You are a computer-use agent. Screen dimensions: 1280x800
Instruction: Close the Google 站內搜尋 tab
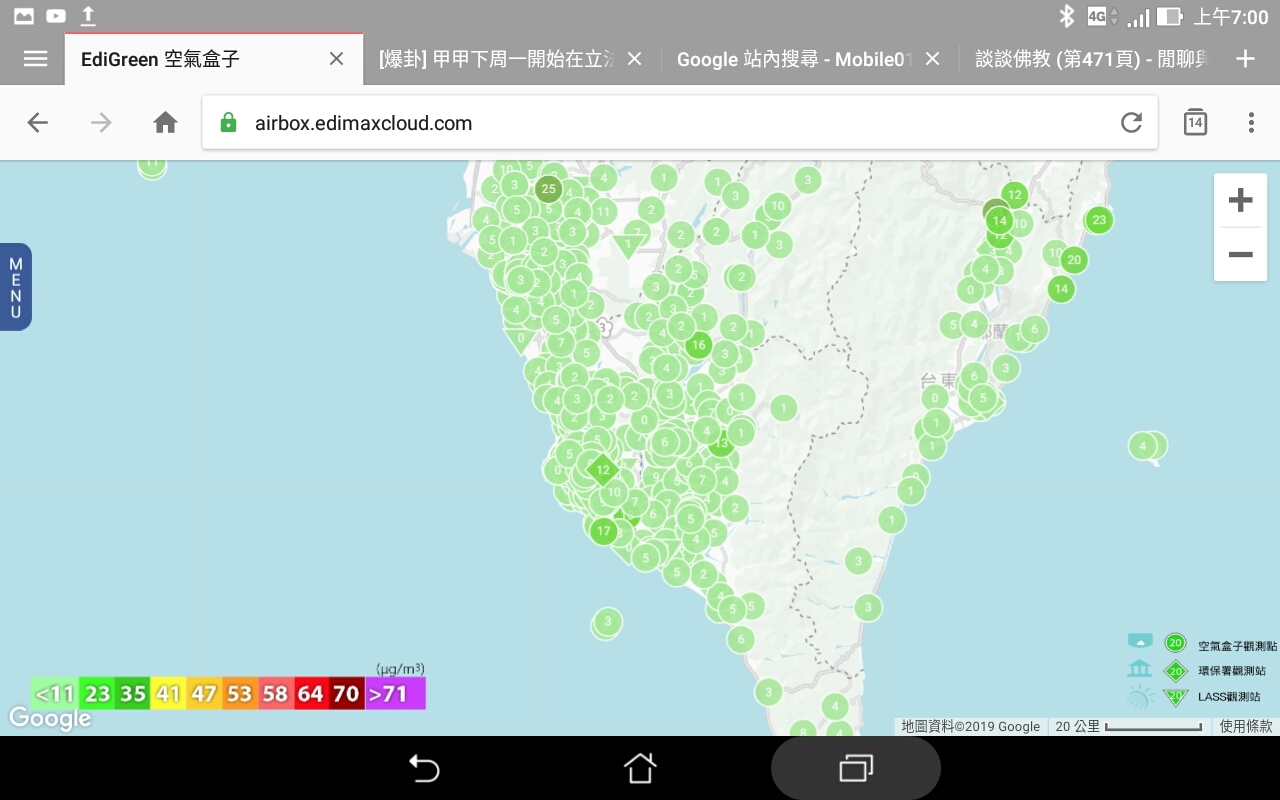click(932, 59)
